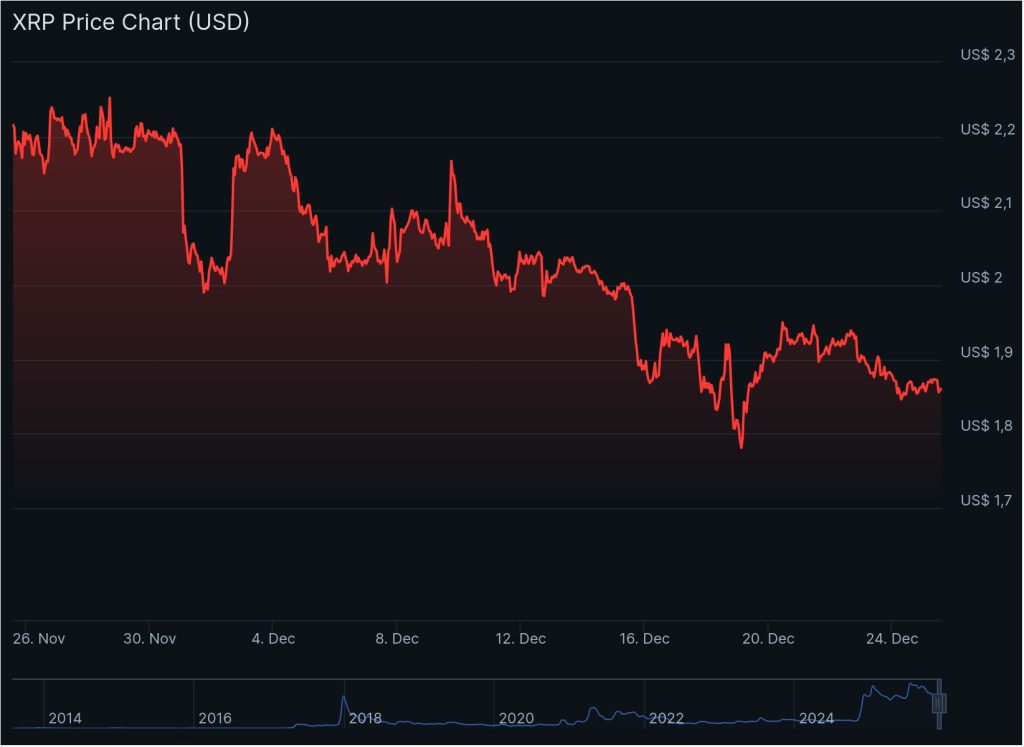Click the 'US$ 1,9' axis label
The height and width of the screenshot is (747, 1024).
986,352
